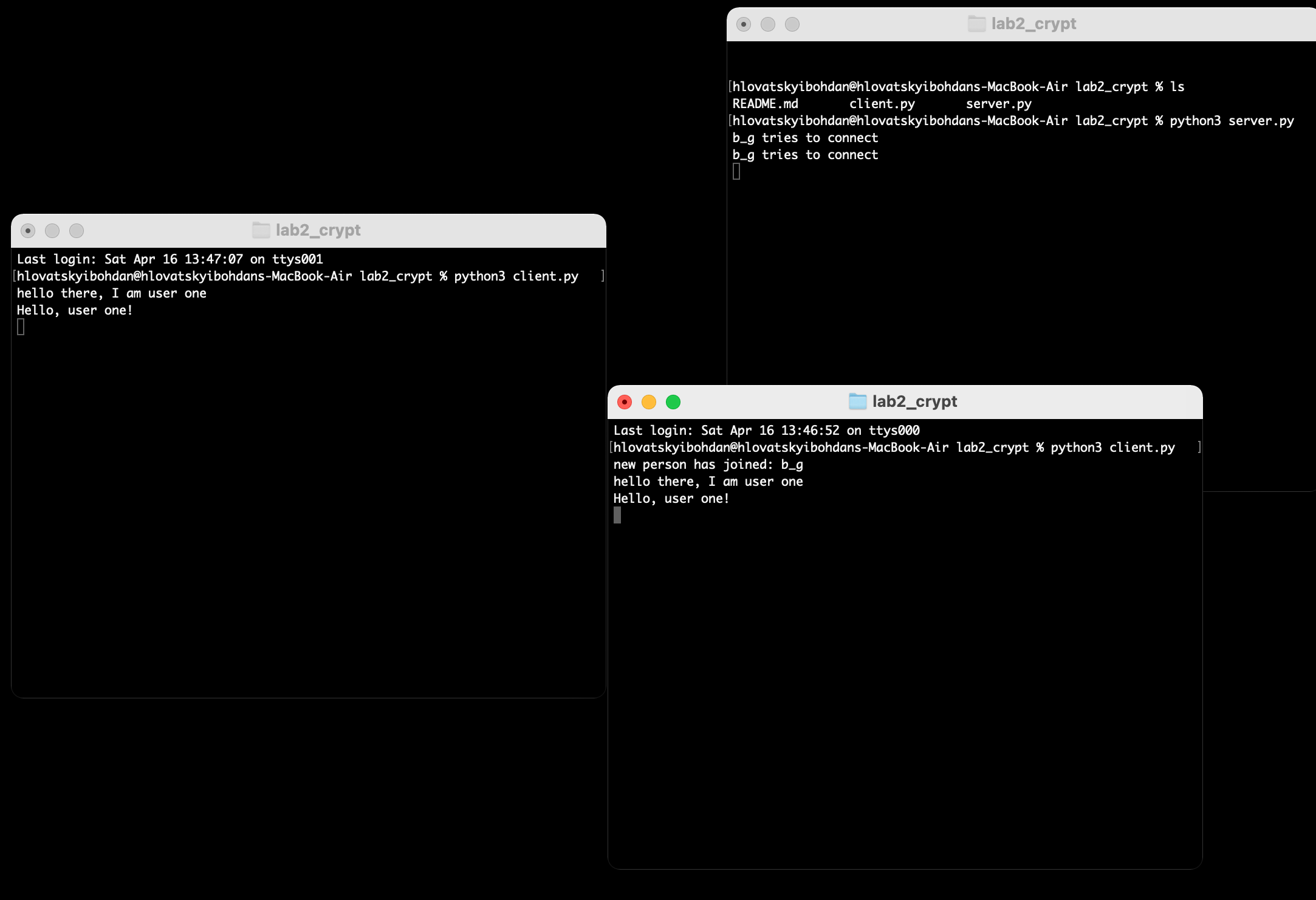This screenshot has width=1316, height=900.
Task: Click the yellow minimize button of active terminal
Action: [649, 402]
